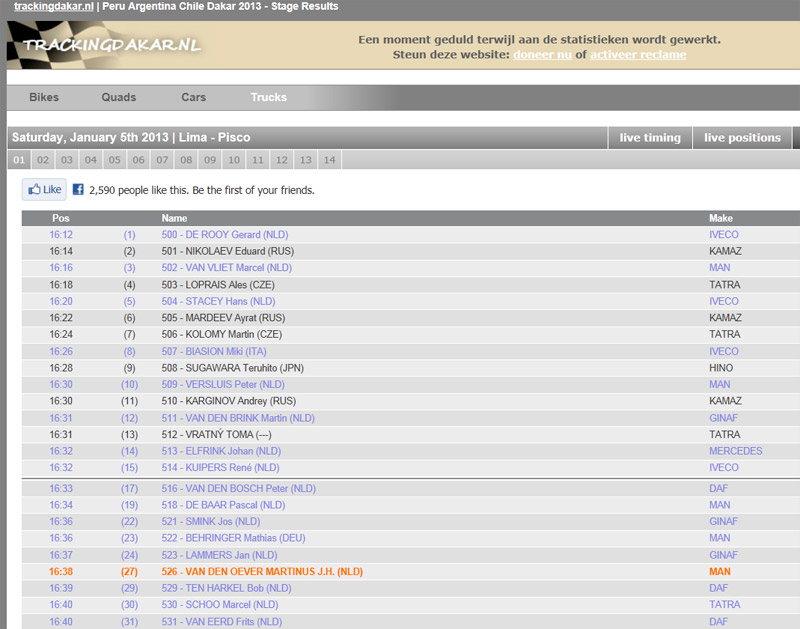Viewport: 800px width, 629px height.
Task: Open 523 - LAMMERS Jan entry
Action: [x=219, y=555]
